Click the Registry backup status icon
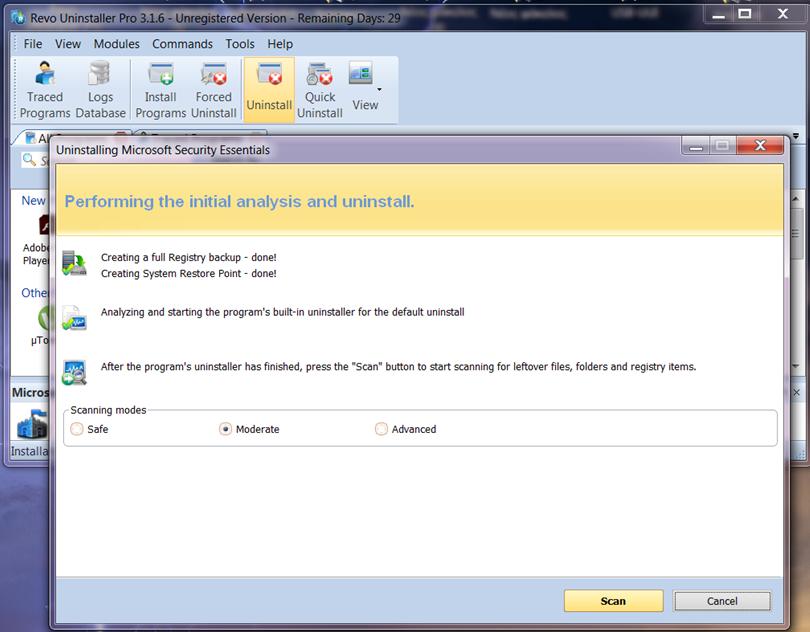 [x=74, y=264]
